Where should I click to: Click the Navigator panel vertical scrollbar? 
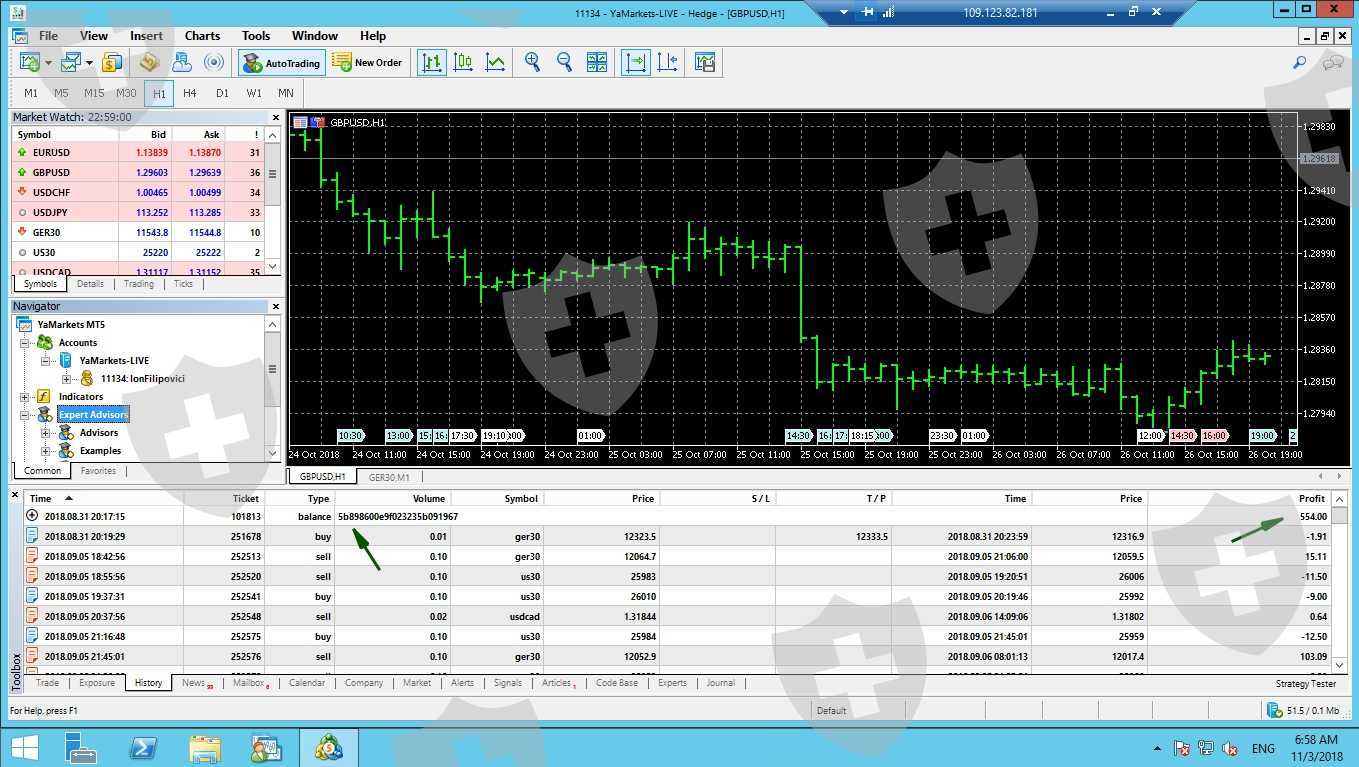[272, 368]
